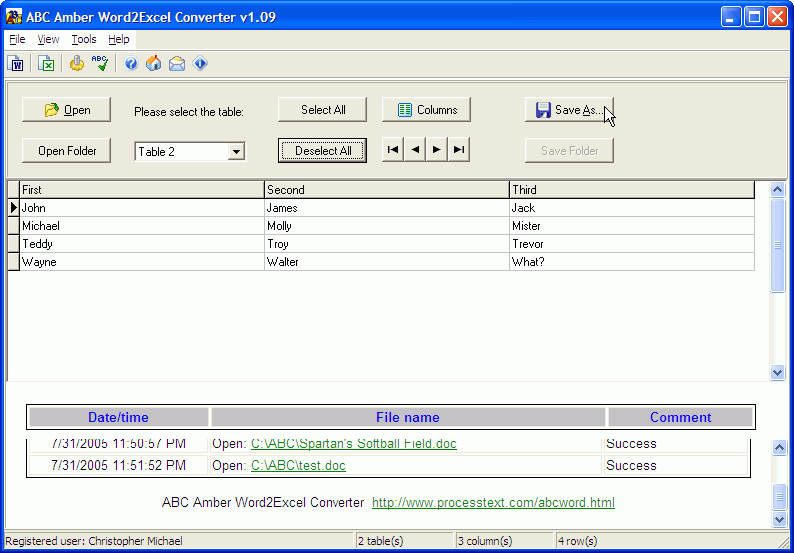Go to previous record arrow

point(415,149)
